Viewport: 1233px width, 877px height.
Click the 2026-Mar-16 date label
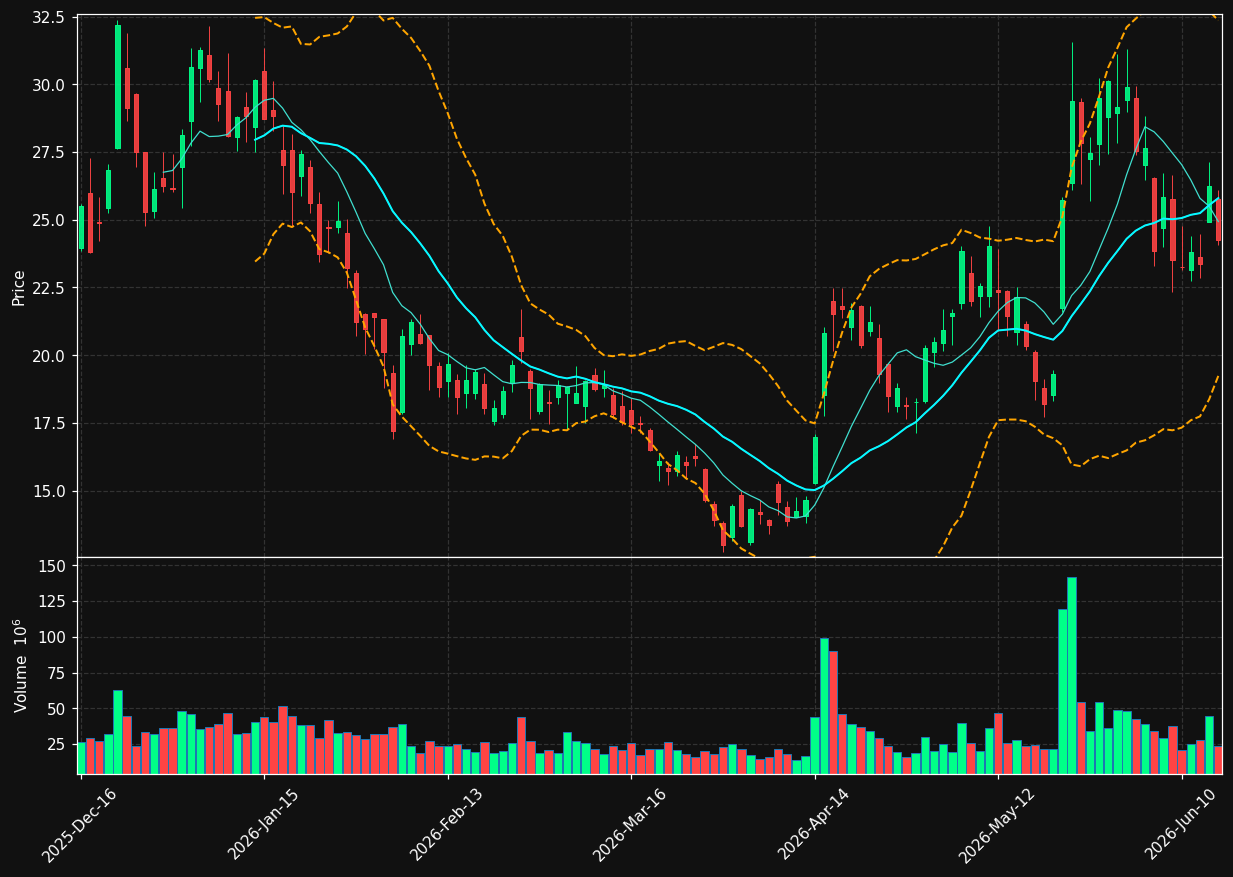click(630, 825)
